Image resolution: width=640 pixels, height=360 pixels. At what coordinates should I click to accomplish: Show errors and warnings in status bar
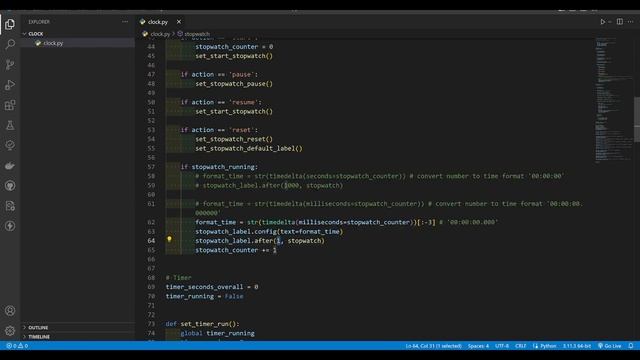pyautogui.click(x=17, y=346)
